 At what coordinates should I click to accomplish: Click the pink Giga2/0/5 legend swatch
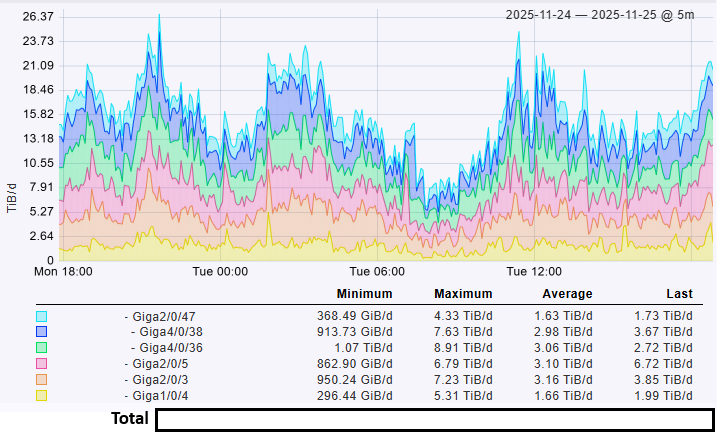coord(41,363)
